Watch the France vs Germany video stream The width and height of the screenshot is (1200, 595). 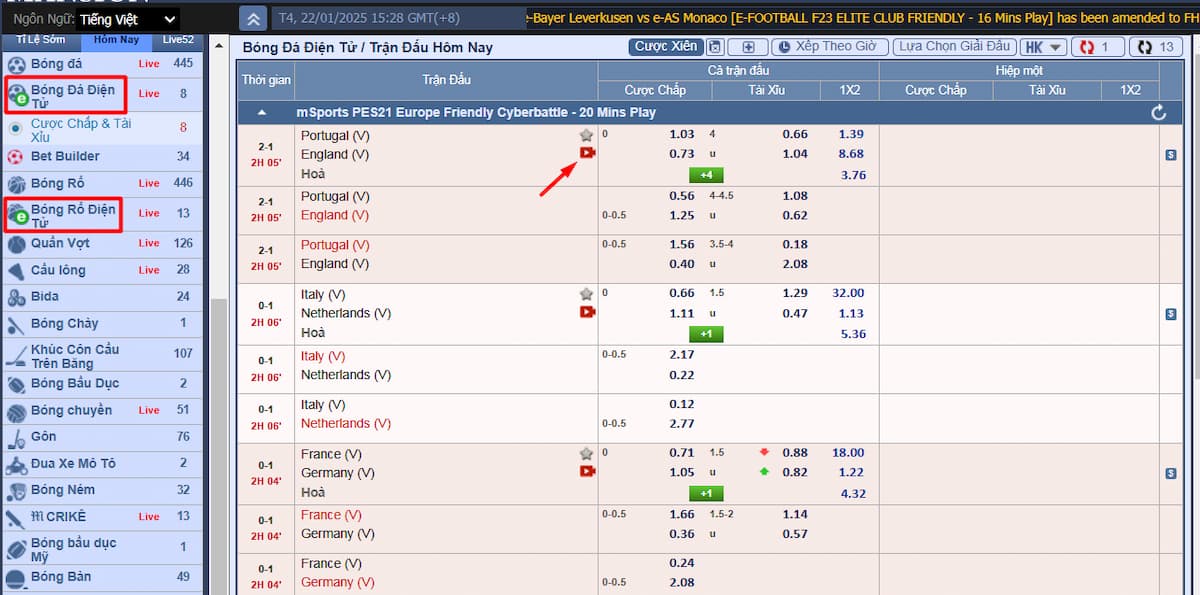587,471
